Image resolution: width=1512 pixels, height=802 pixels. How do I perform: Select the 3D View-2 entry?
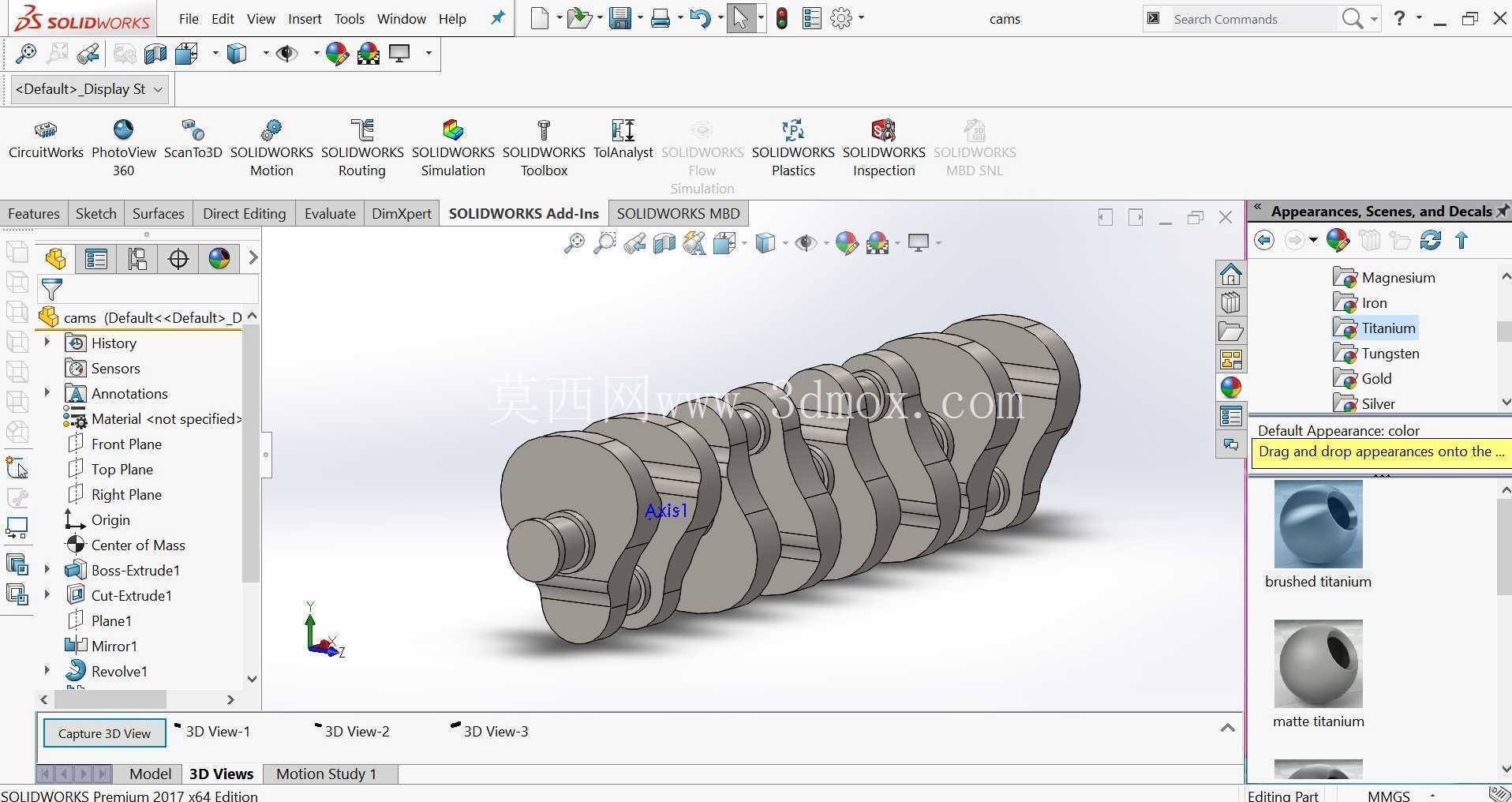pyautogui.click(x=357, y=732)
